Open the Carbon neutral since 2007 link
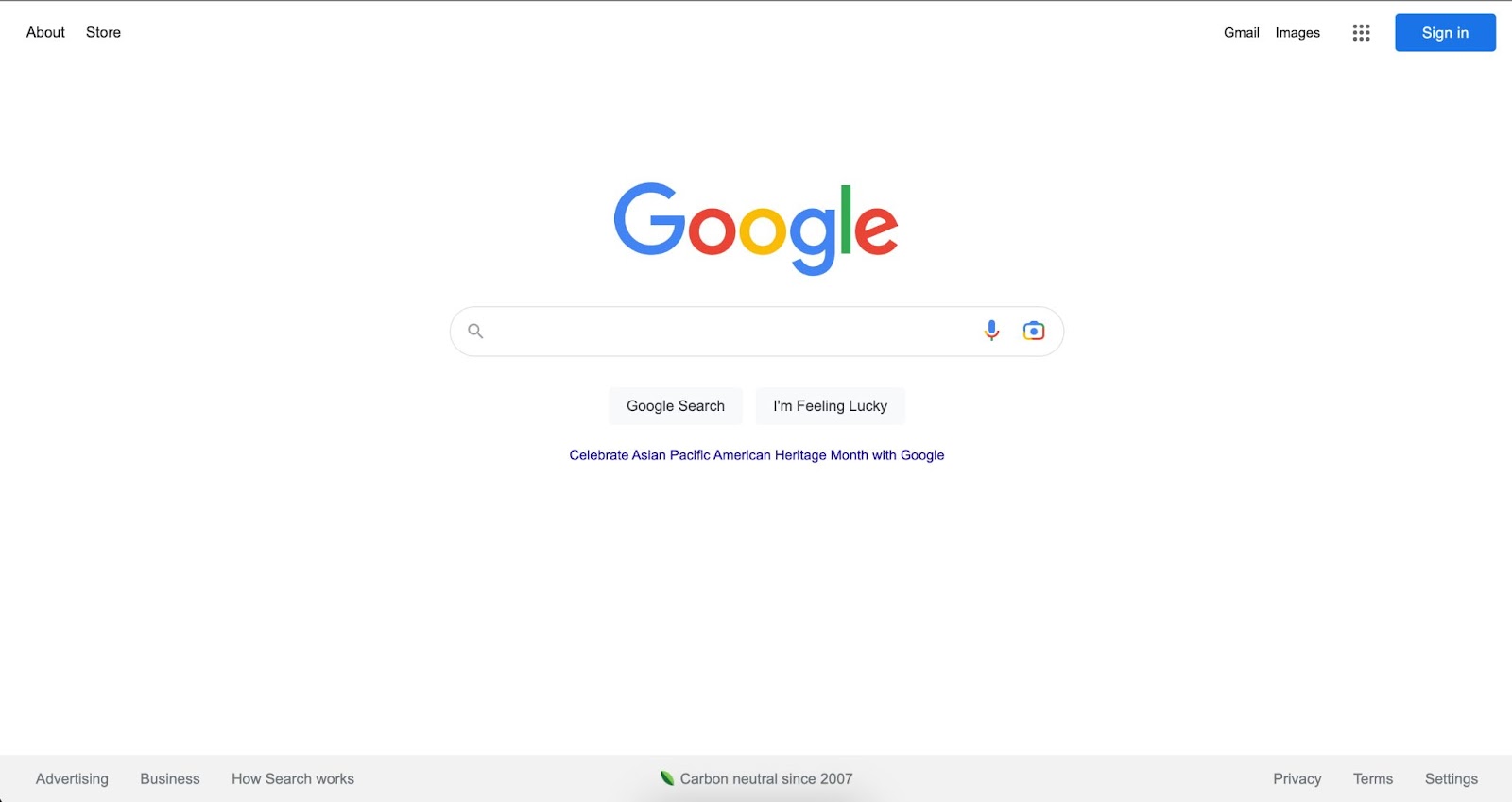1512x802 pixels. point(766,779)
